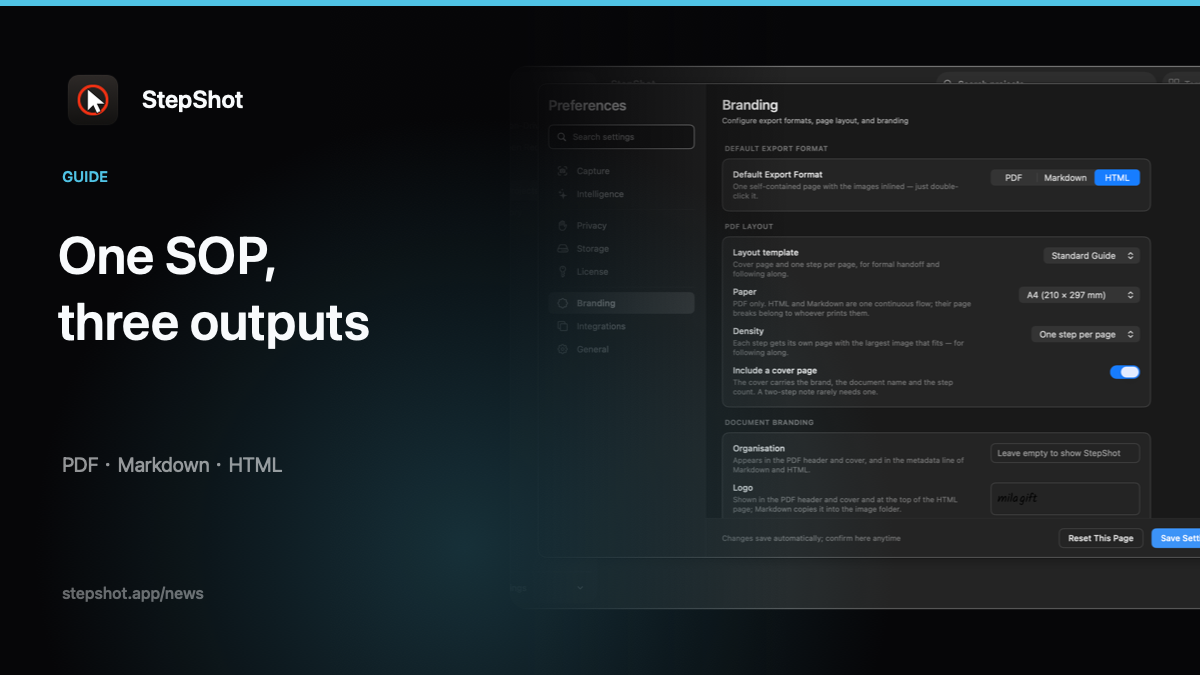Select the Privacy hand icon in sidebar

pos(563,225)
